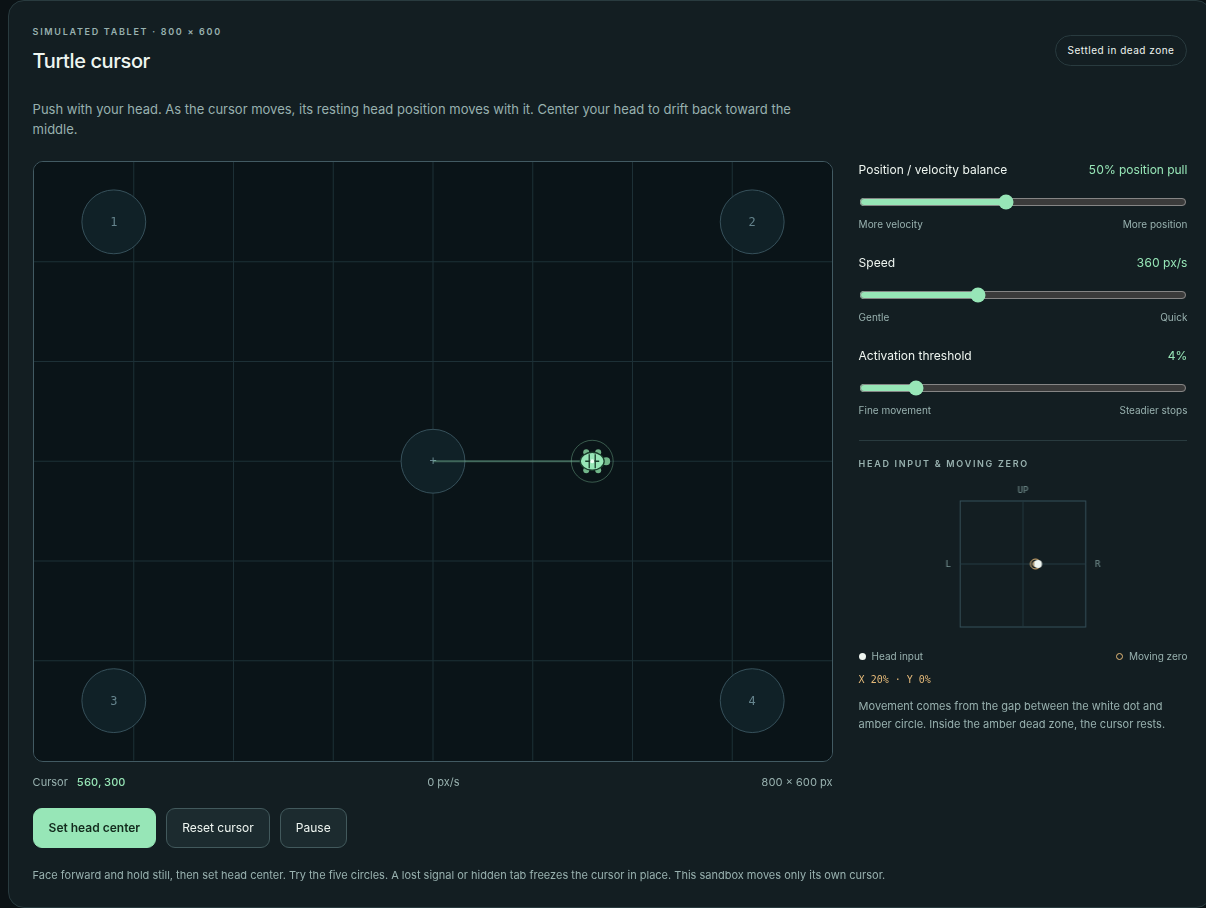1206x908 pixels.
Task: Select target circle 4
Action: (752, 700)
